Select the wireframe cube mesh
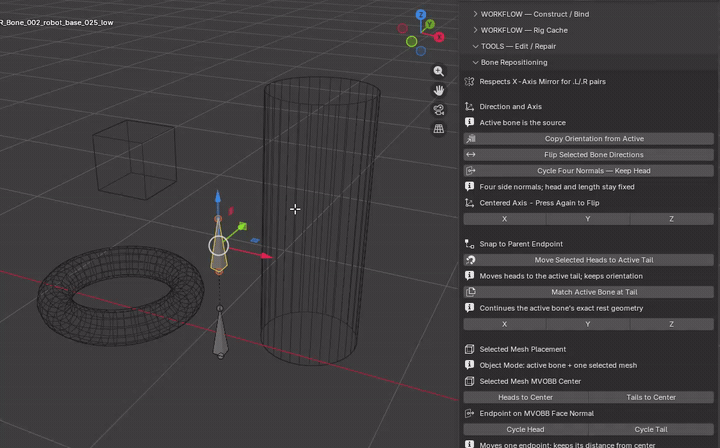This screenshot has width=720, height=448. coord(135,160)
